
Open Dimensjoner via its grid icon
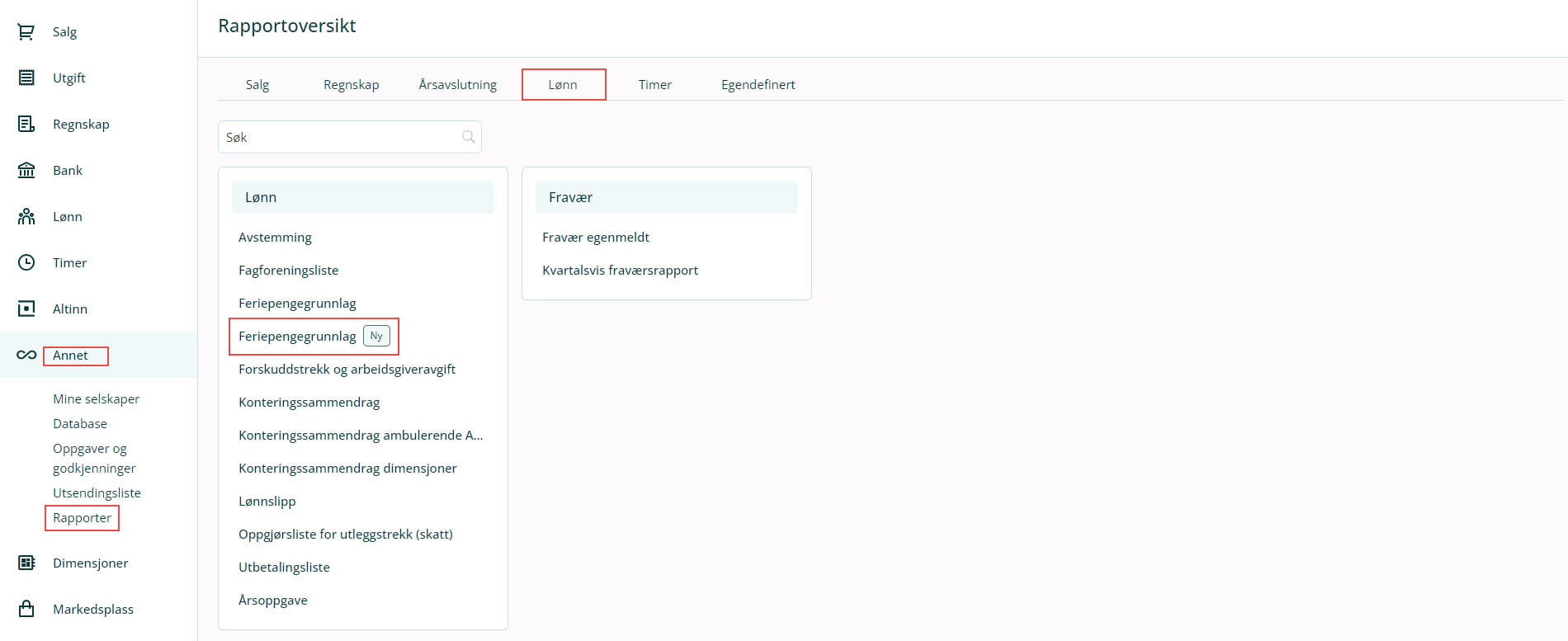click(x=26, y=563)
